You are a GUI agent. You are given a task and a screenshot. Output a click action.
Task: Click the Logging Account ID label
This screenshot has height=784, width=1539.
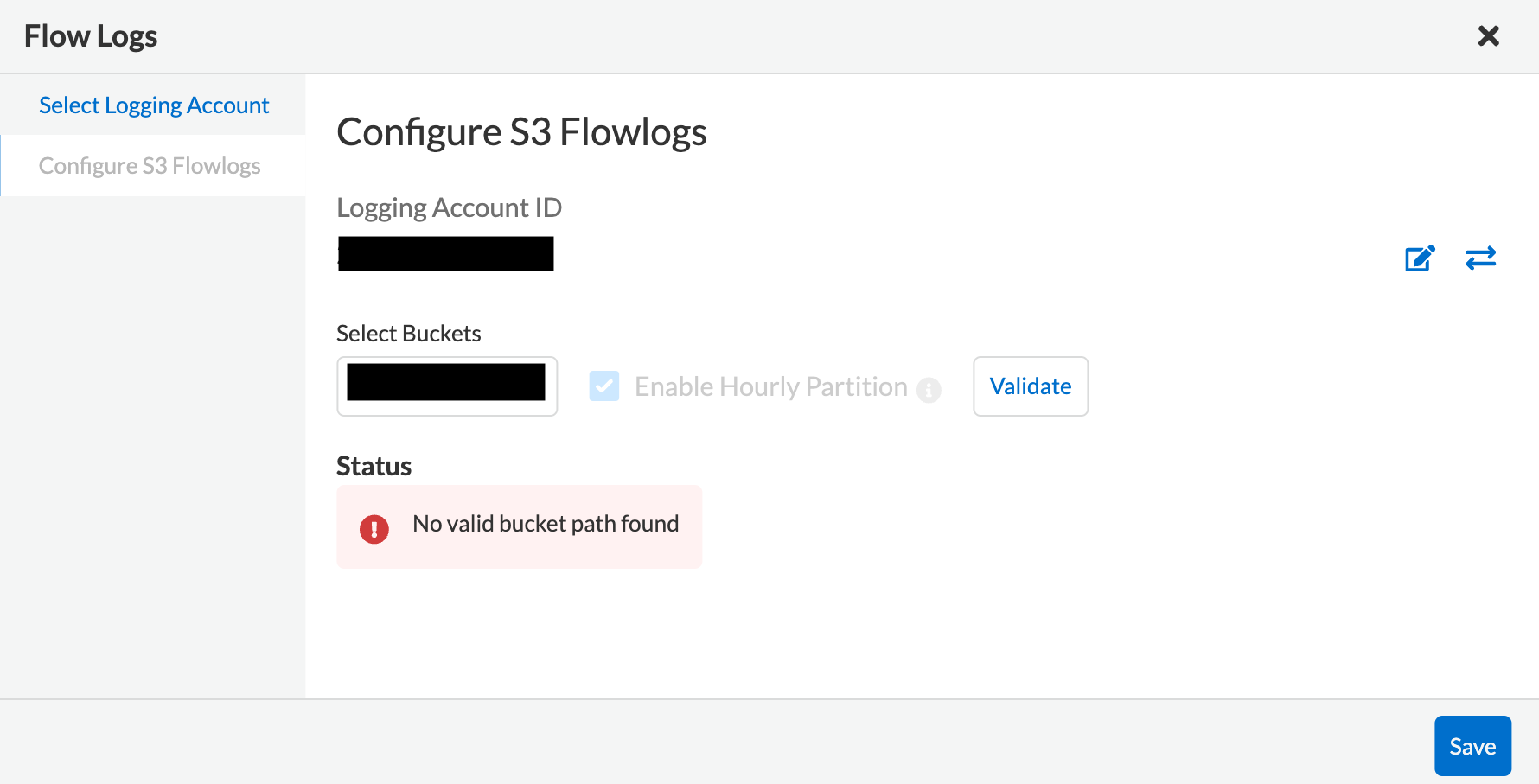point(449,207)
